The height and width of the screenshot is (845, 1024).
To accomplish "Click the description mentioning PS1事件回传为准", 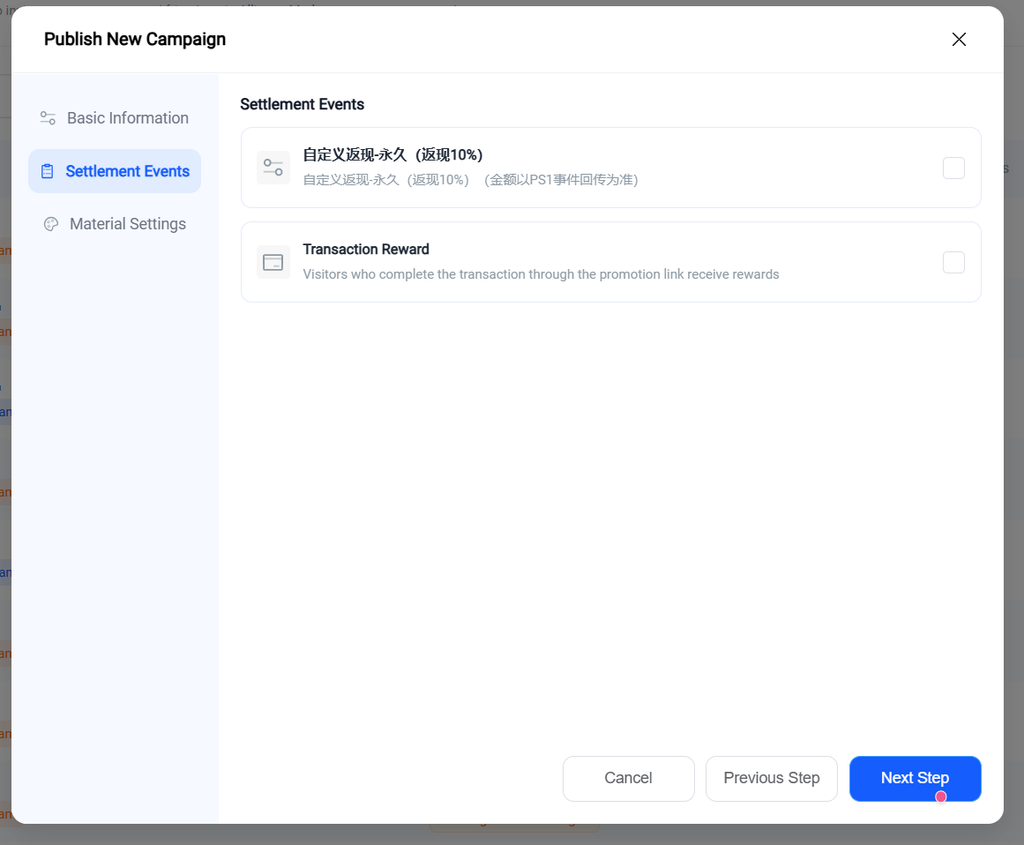I will [470, 180].
